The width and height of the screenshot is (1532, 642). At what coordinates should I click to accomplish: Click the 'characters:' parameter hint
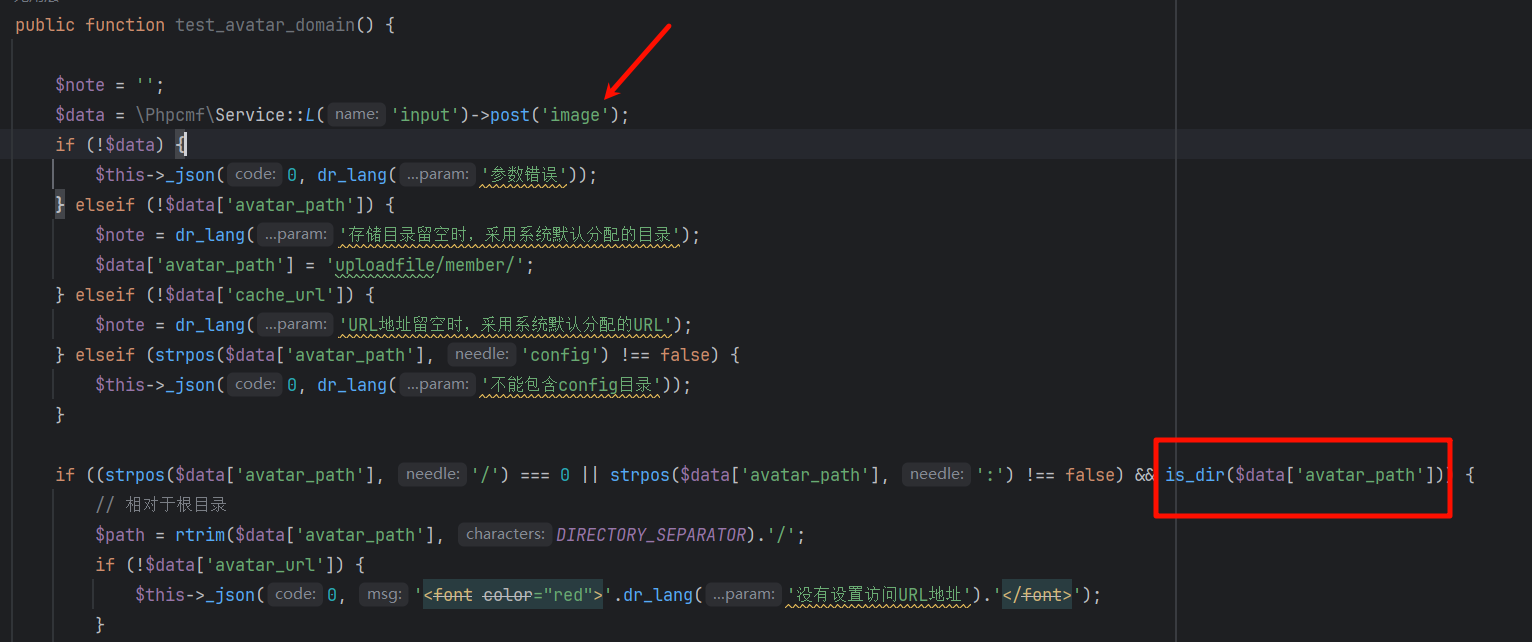(505, 535)
